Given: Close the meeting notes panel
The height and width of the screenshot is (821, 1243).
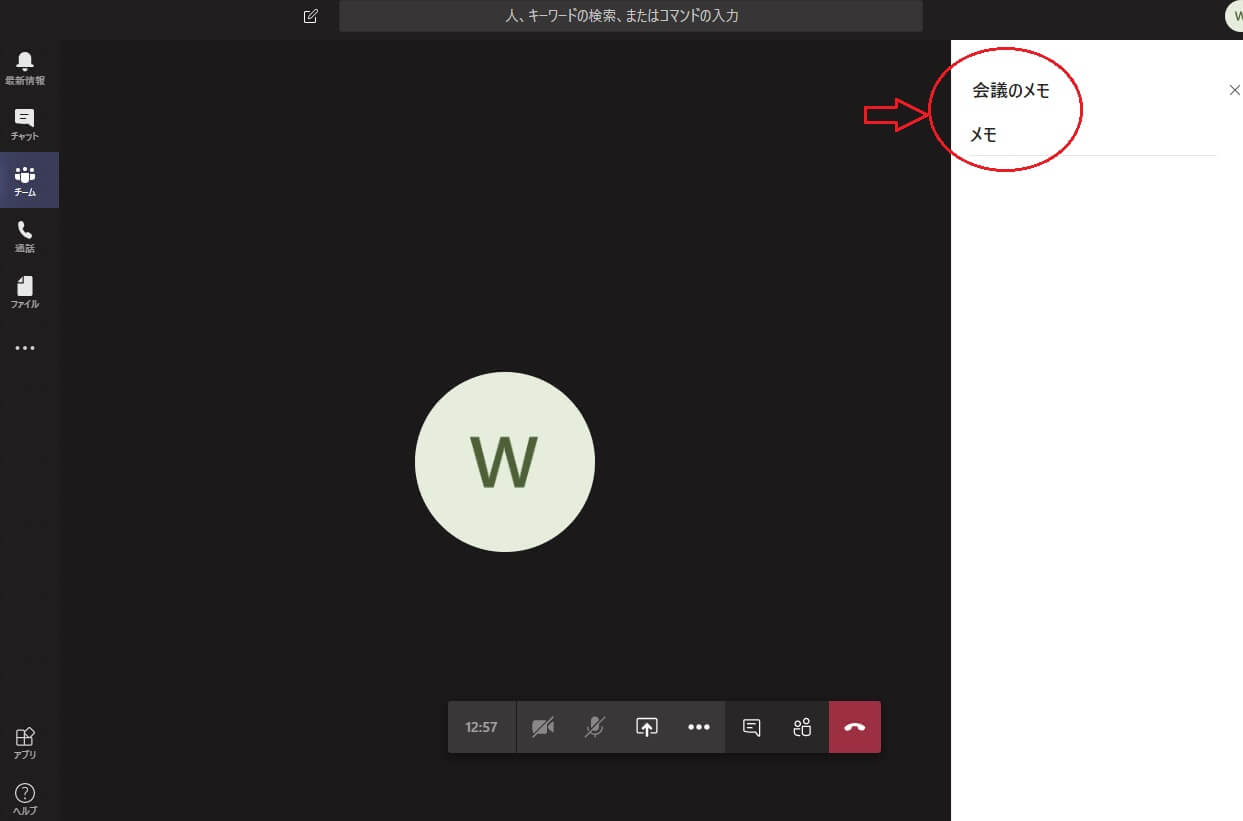Looking at the screenshot, I should [x=1234, y=90].
